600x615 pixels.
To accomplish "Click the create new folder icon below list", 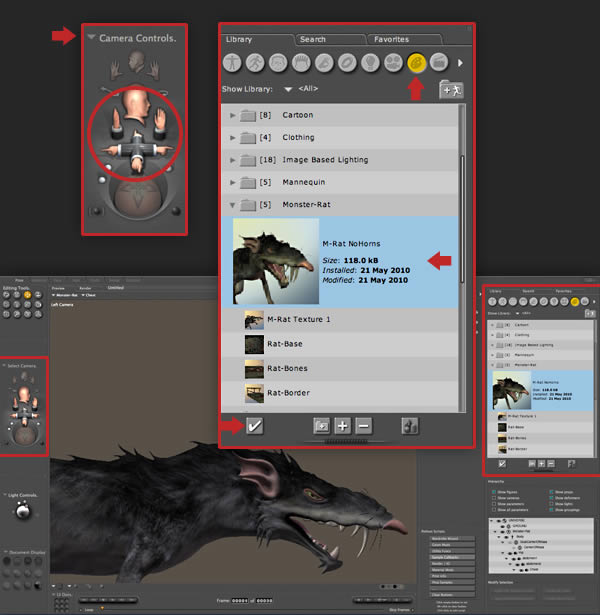I will point(322,426).
